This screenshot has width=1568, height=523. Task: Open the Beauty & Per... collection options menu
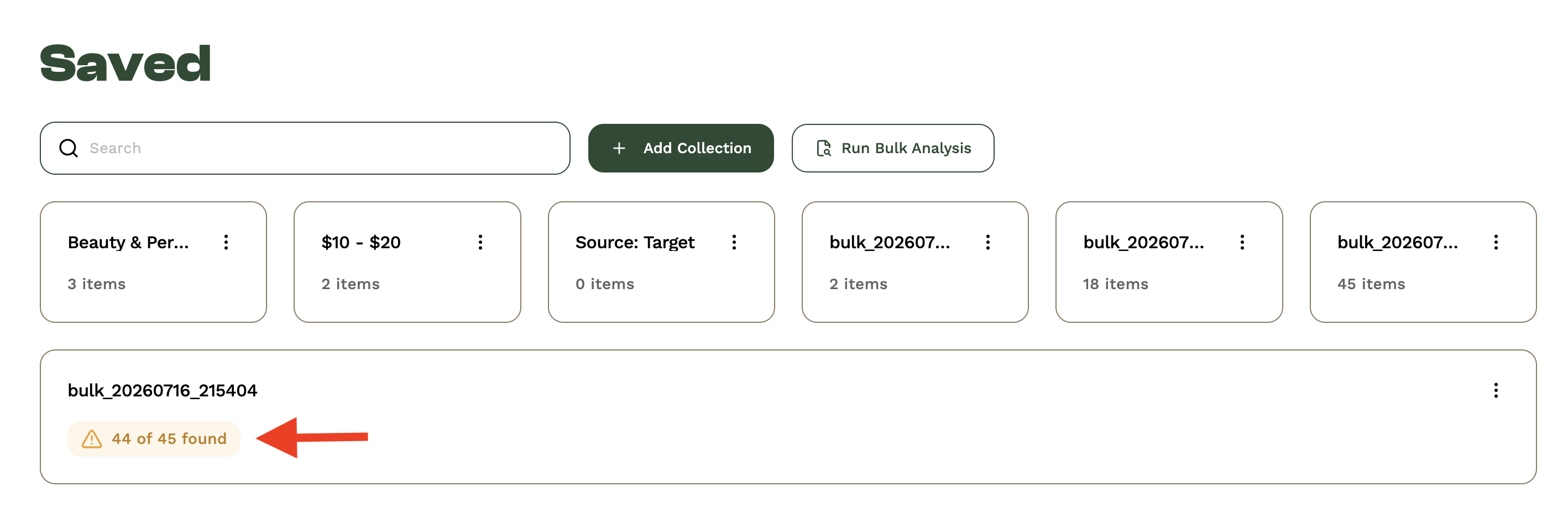(226, 242)
